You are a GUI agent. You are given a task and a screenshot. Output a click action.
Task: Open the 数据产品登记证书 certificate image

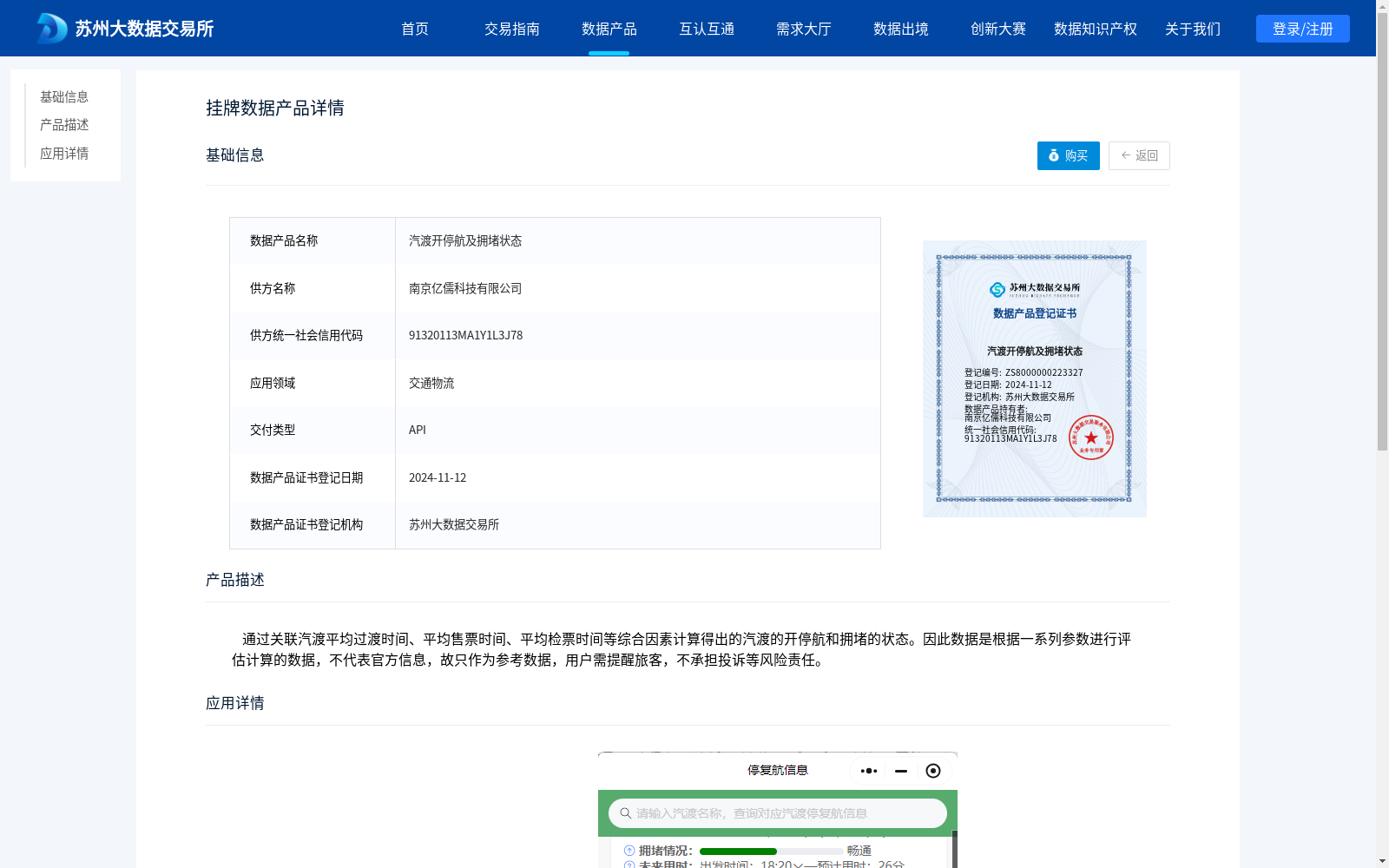point(1035,378)
